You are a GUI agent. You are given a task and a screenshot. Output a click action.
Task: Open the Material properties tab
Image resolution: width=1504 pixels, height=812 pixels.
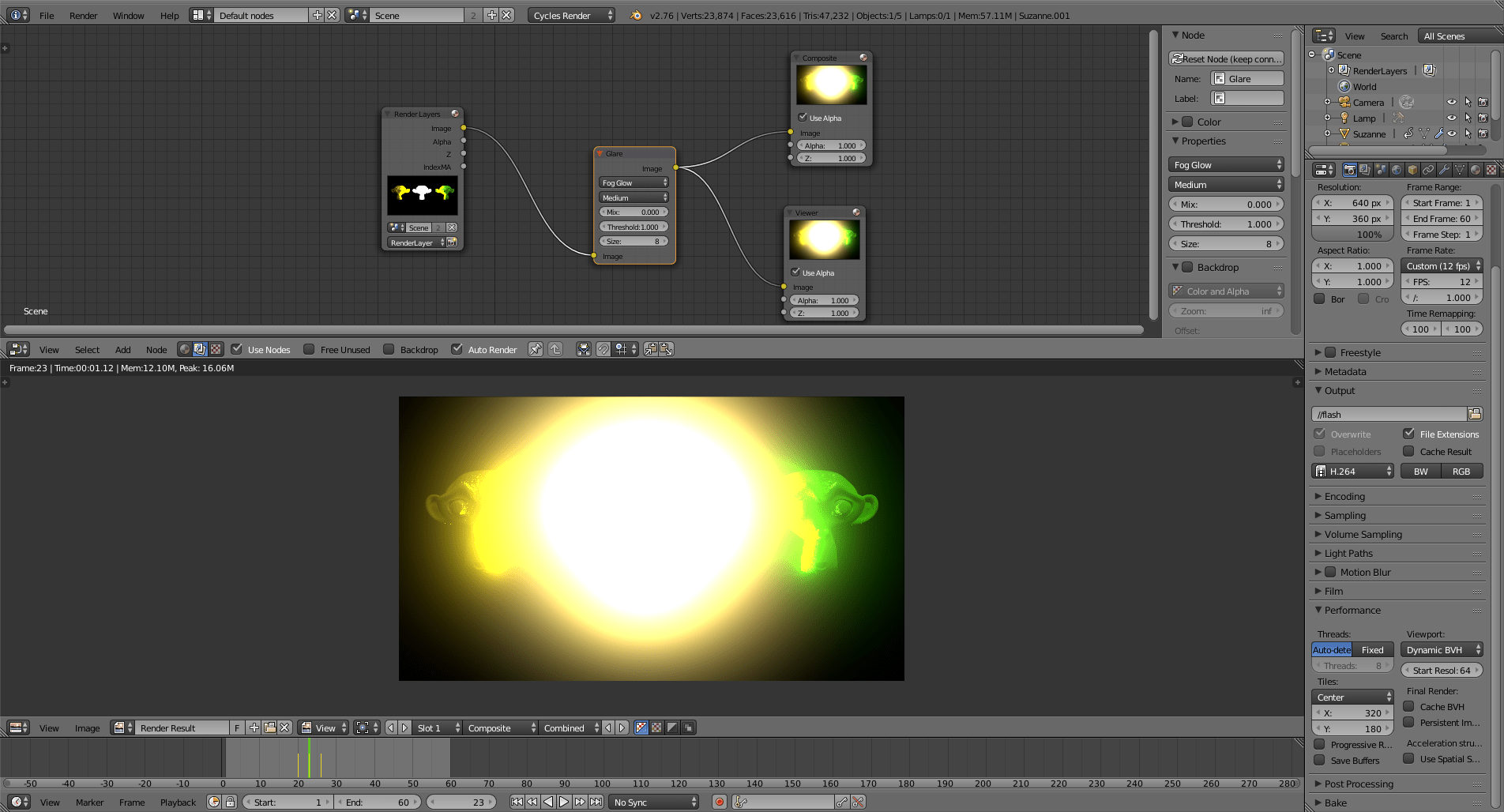pos(1476,170)
